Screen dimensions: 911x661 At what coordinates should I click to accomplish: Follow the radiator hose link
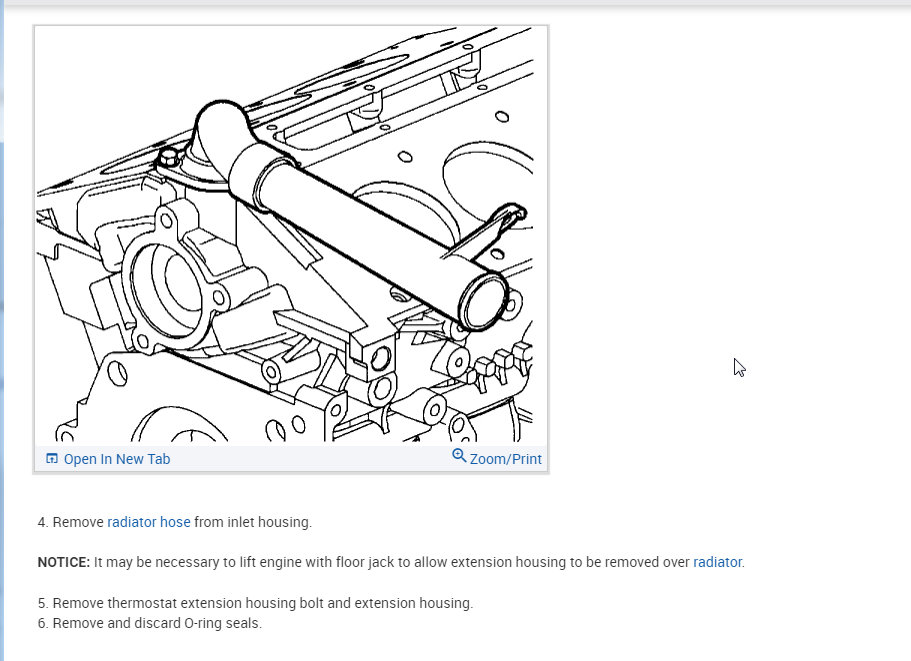click(149, 522)
